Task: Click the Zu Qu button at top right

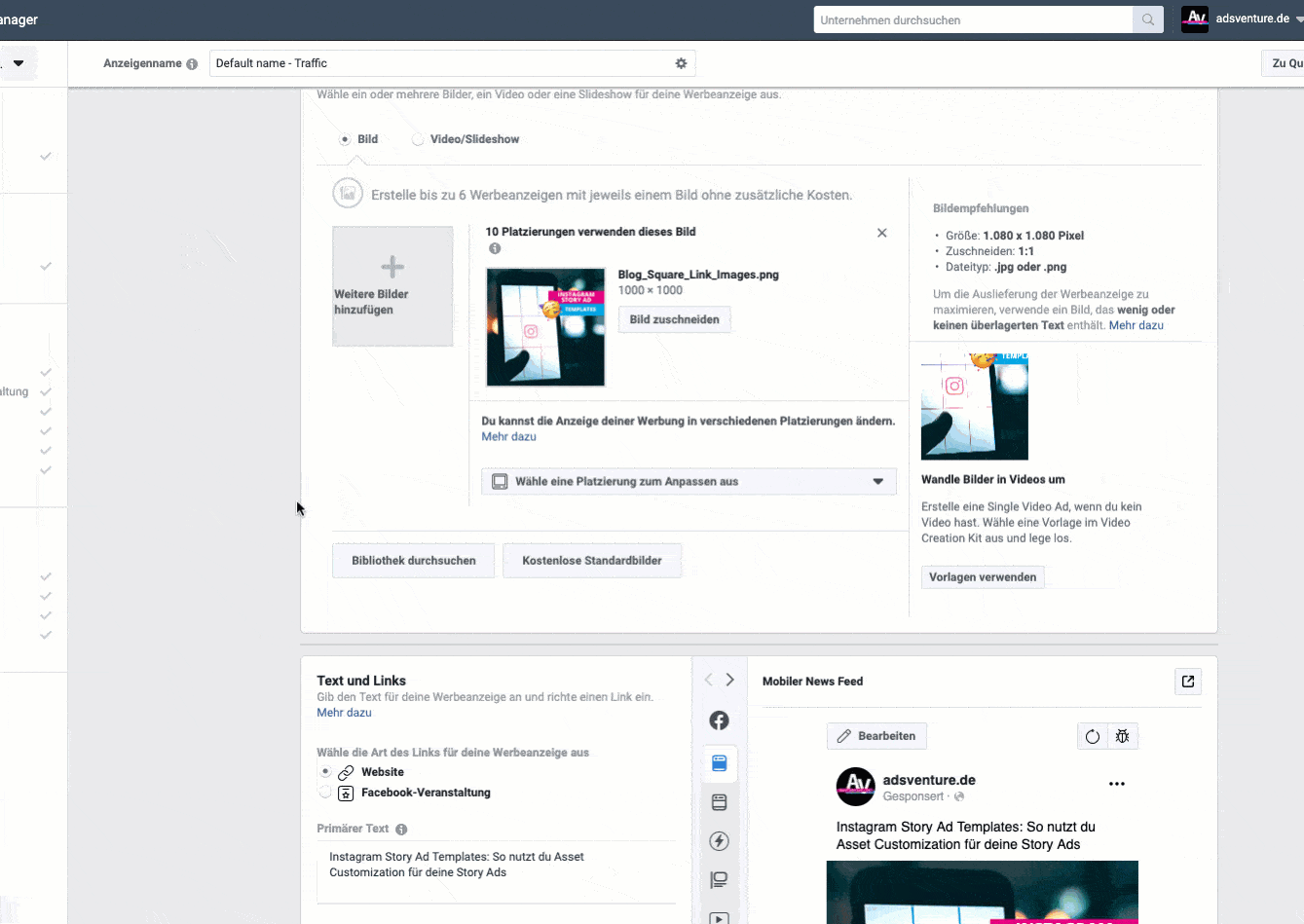Action: [1283, 63]
